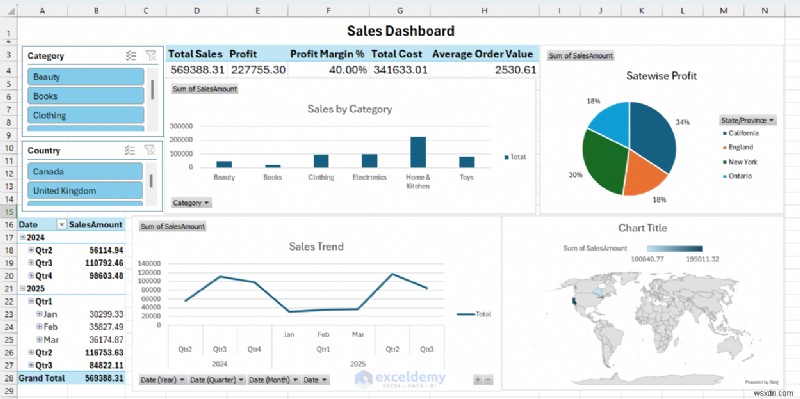Click Sales Dashboard title
800x399 pixels.
coord(401,31)
